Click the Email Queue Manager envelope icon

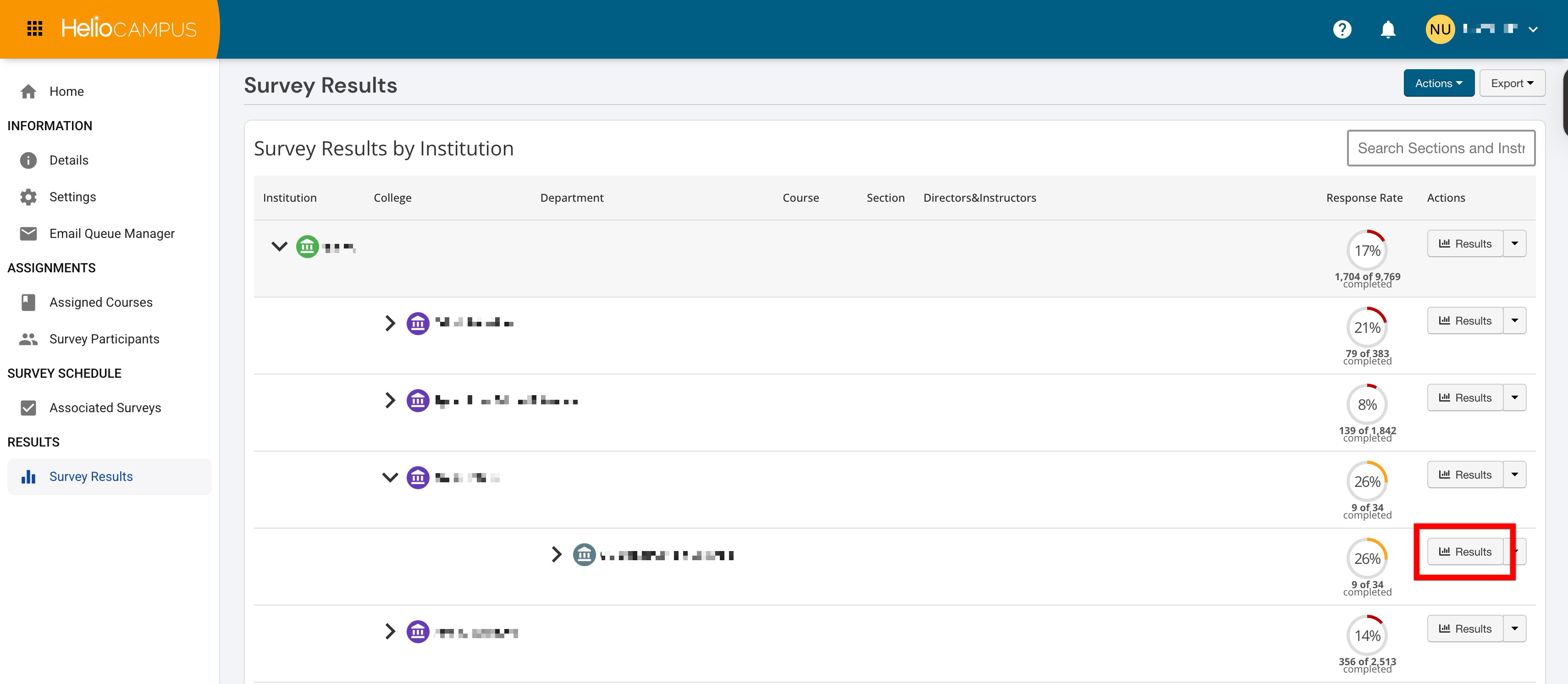point(28,234)
